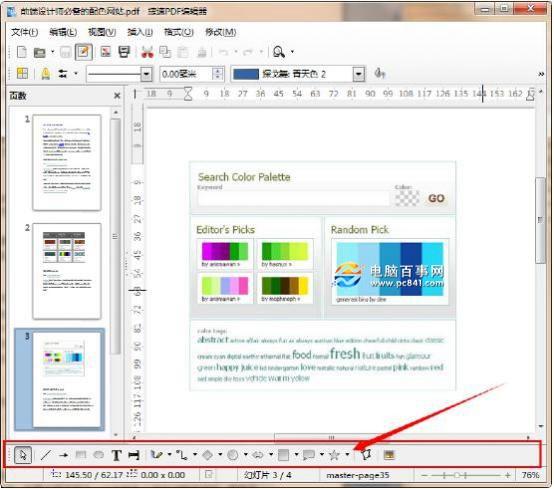Click the blue fill color swatch

[x=246, y=74]
